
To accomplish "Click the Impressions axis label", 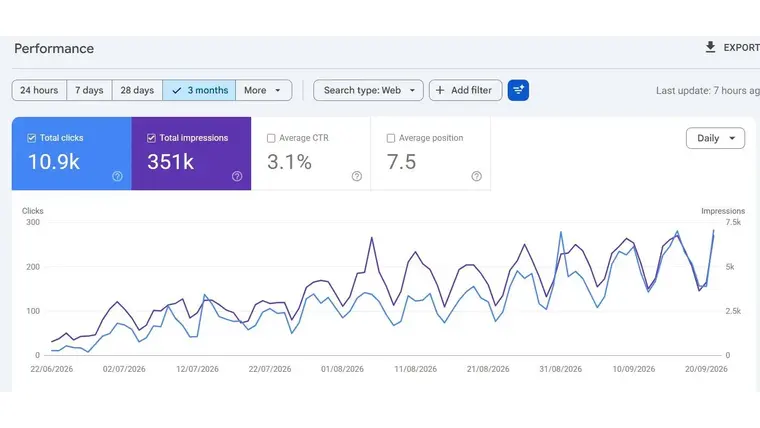I will click(723, 211).
